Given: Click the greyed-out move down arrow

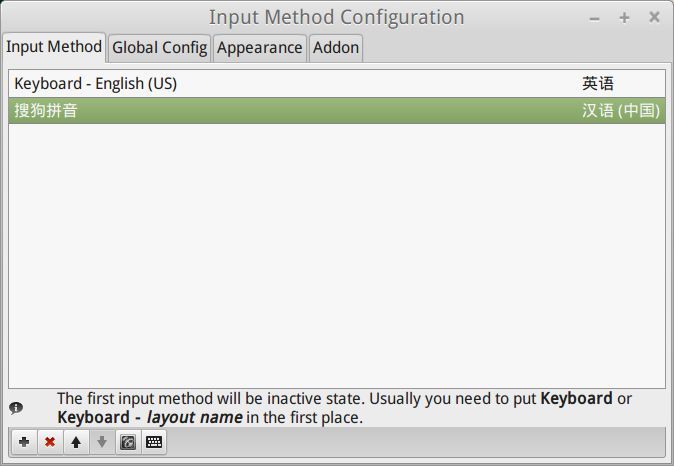Looking at the screenshot, I should [101, 442].
